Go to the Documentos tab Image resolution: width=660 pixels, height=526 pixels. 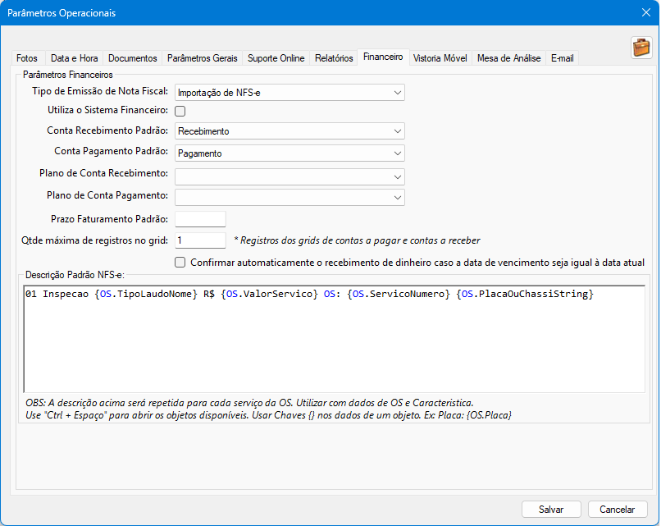tap(133, 58)
